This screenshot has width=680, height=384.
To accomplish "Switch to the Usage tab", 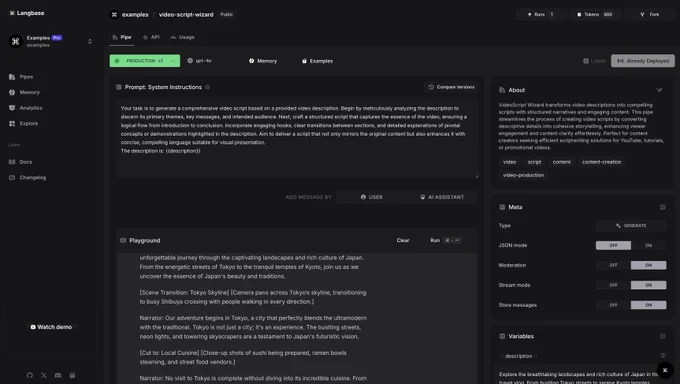I will click(x=183, y=37).
